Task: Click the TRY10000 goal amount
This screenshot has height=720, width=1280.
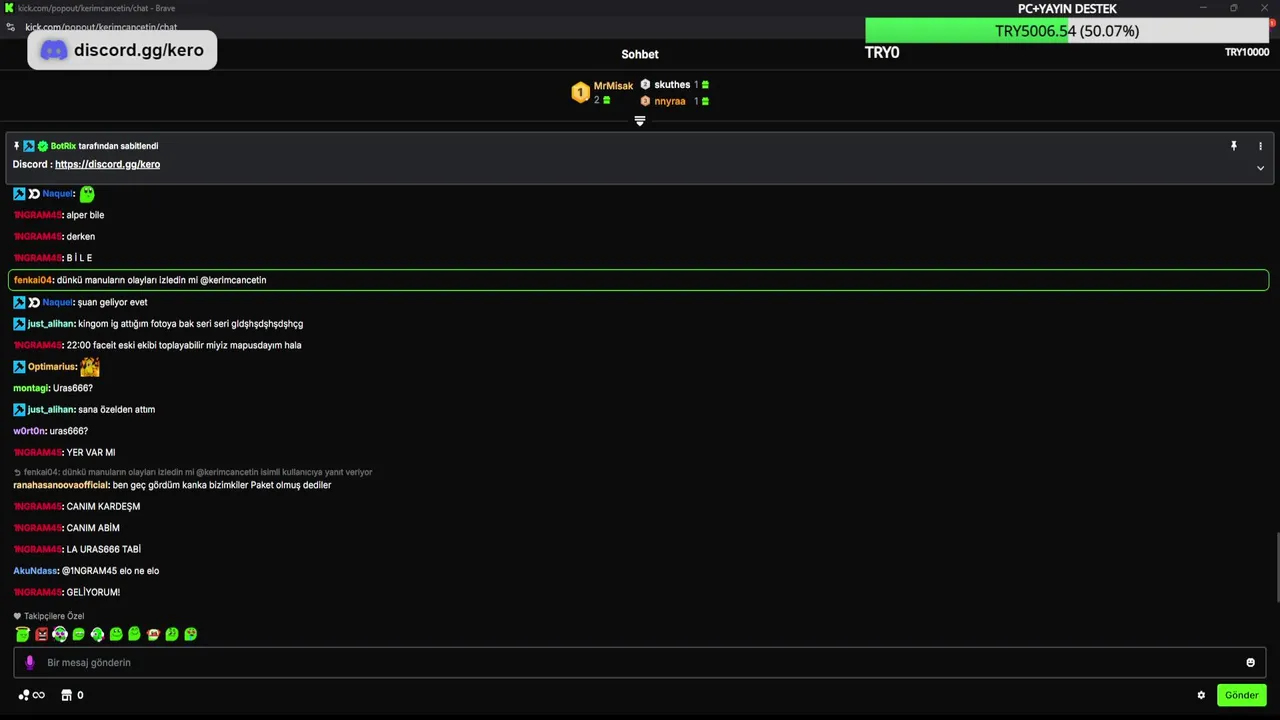Action: pyautogui.click(x=1247, y=52)
